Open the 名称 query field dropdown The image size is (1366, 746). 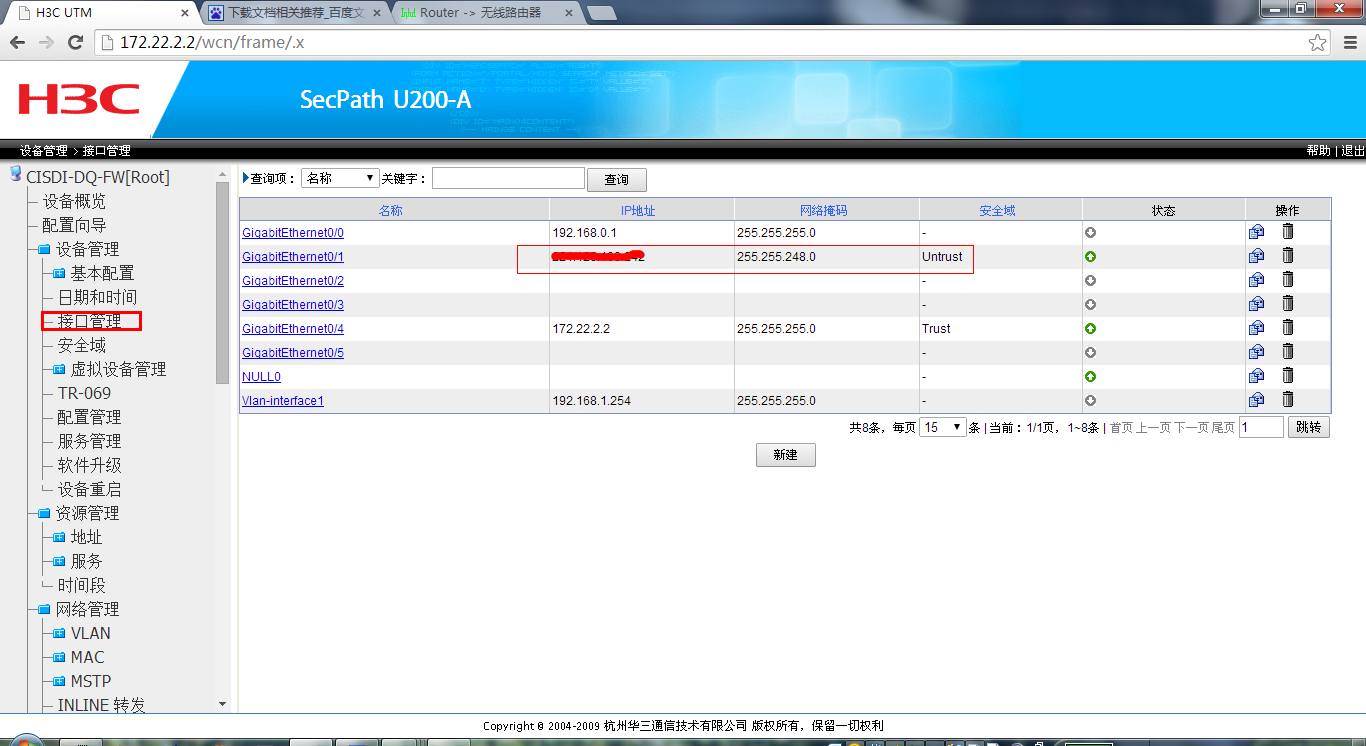340,178
